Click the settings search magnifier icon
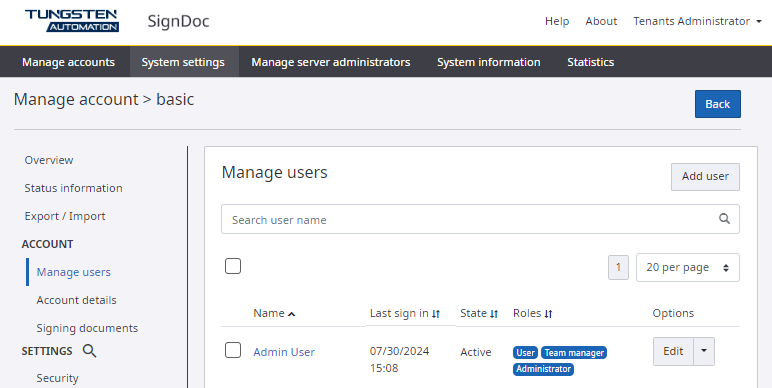 click(90, 351)
